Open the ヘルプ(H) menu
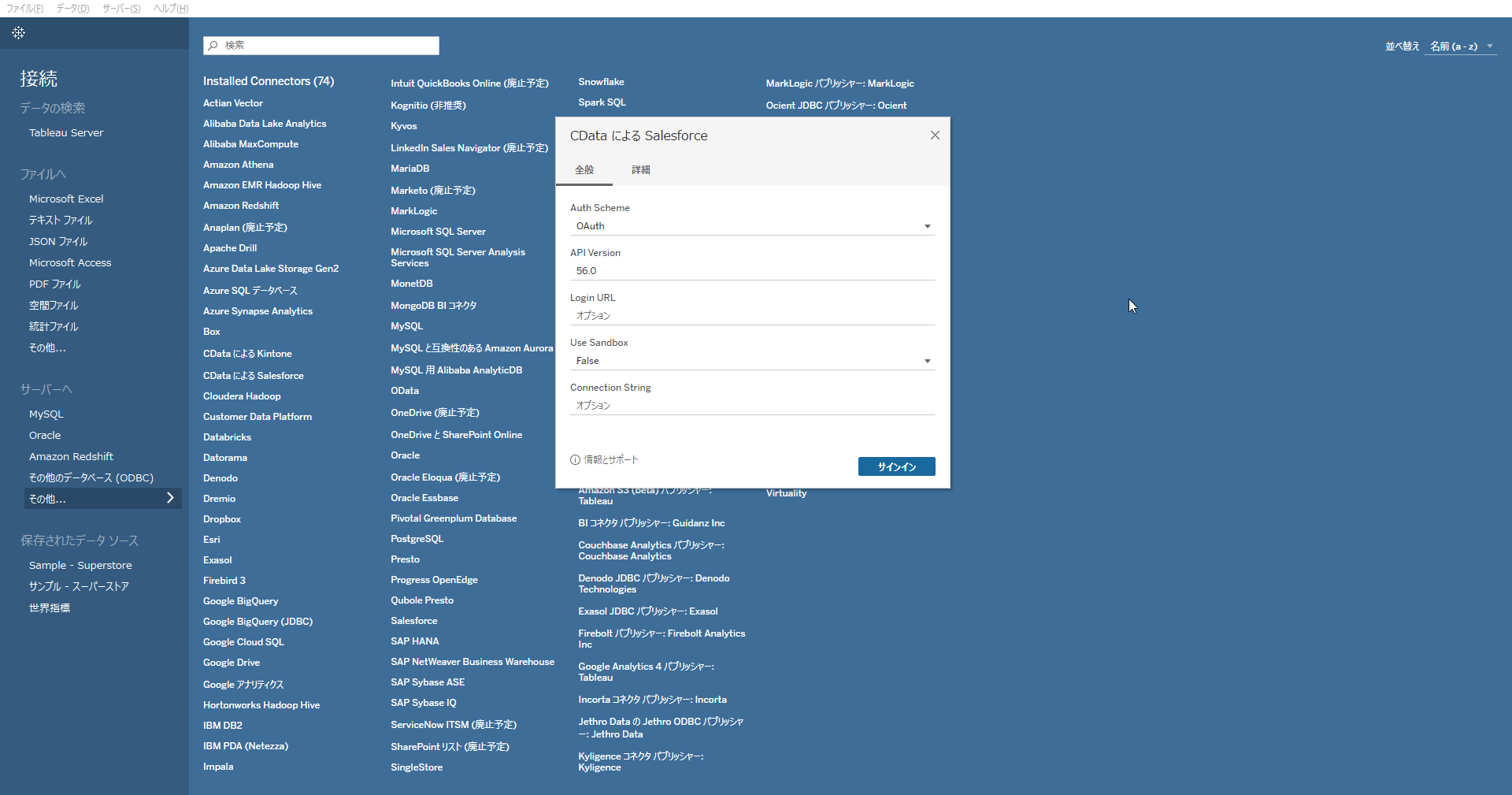This screenshot has width=1512, height=795. pos(171,8)
